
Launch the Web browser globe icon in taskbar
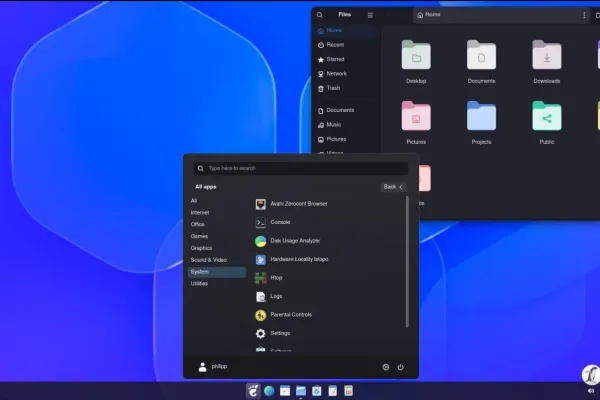point(269,391)
